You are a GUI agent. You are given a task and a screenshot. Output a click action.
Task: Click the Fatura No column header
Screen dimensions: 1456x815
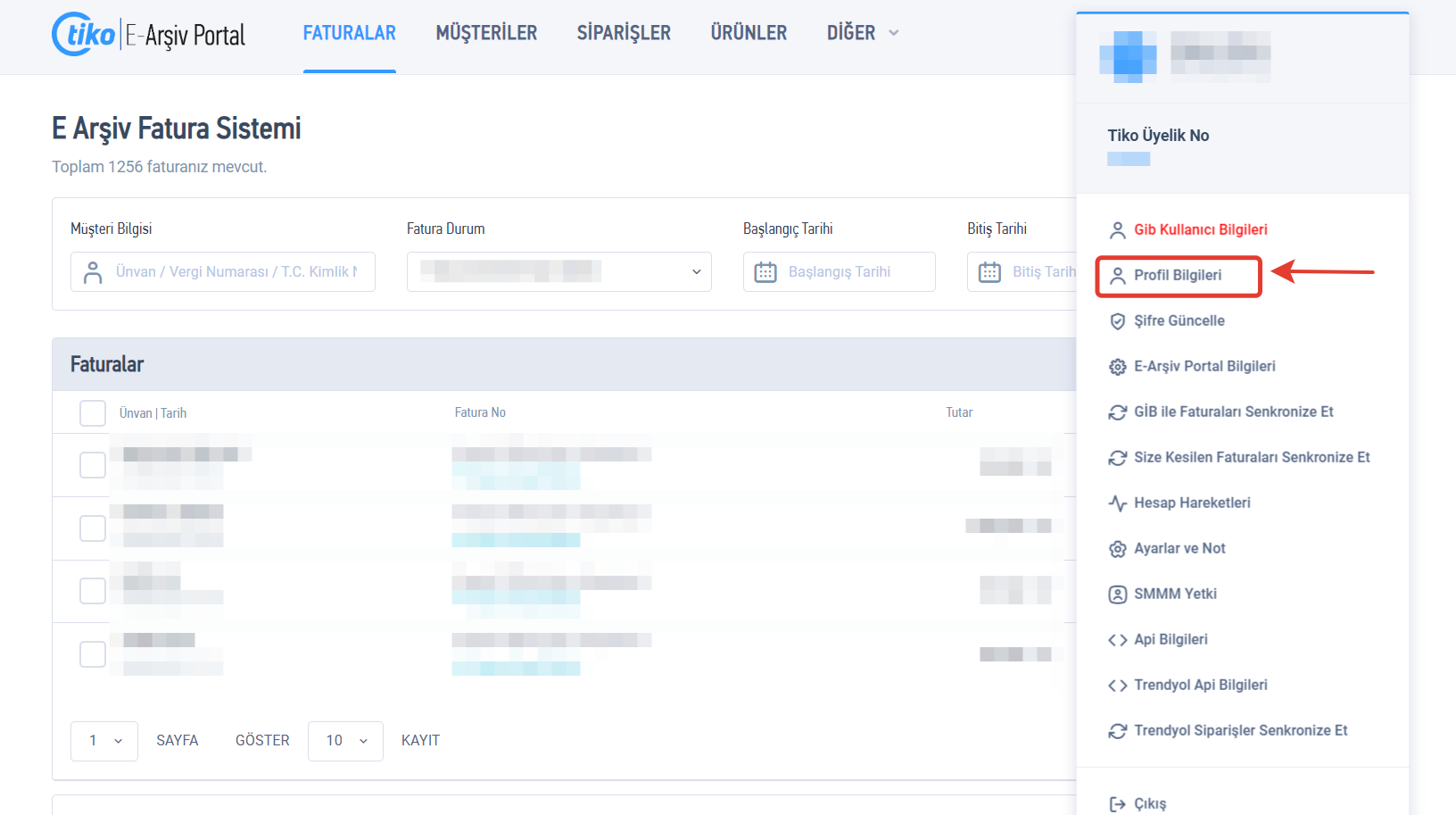[x=480, y=412]
